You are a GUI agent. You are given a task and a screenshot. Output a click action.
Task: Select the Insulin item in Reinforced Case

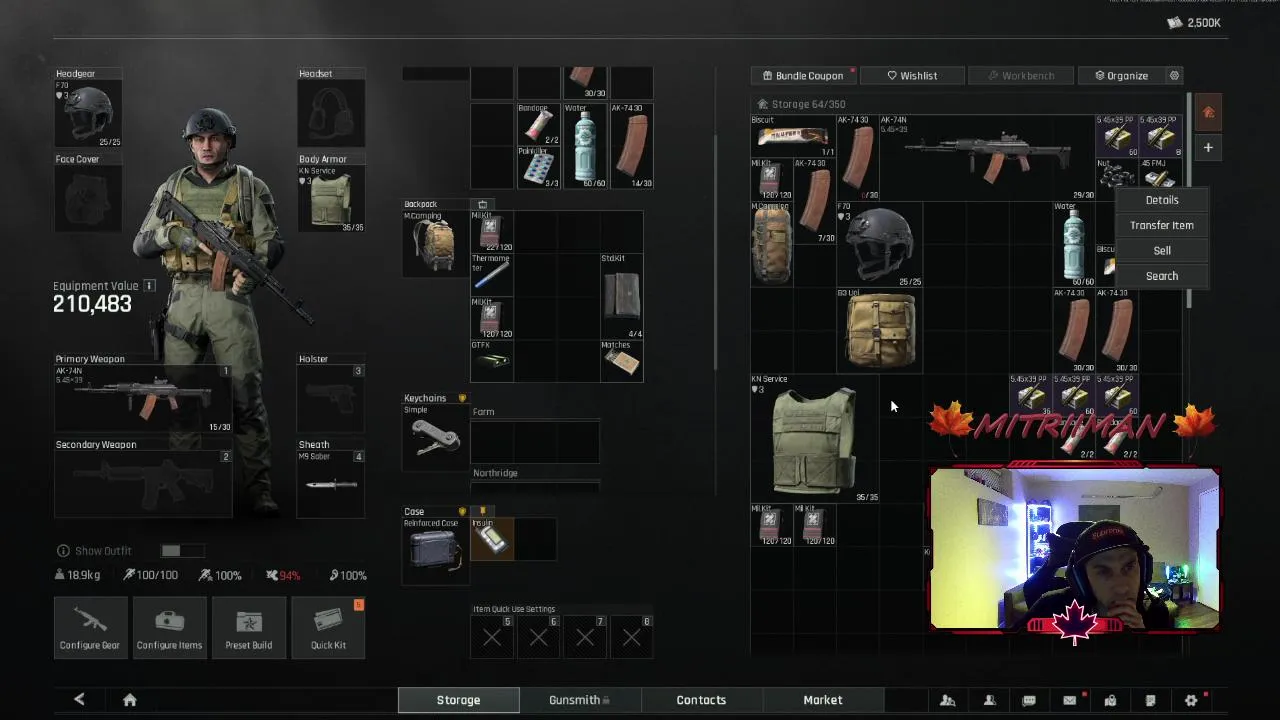[491, 539]
